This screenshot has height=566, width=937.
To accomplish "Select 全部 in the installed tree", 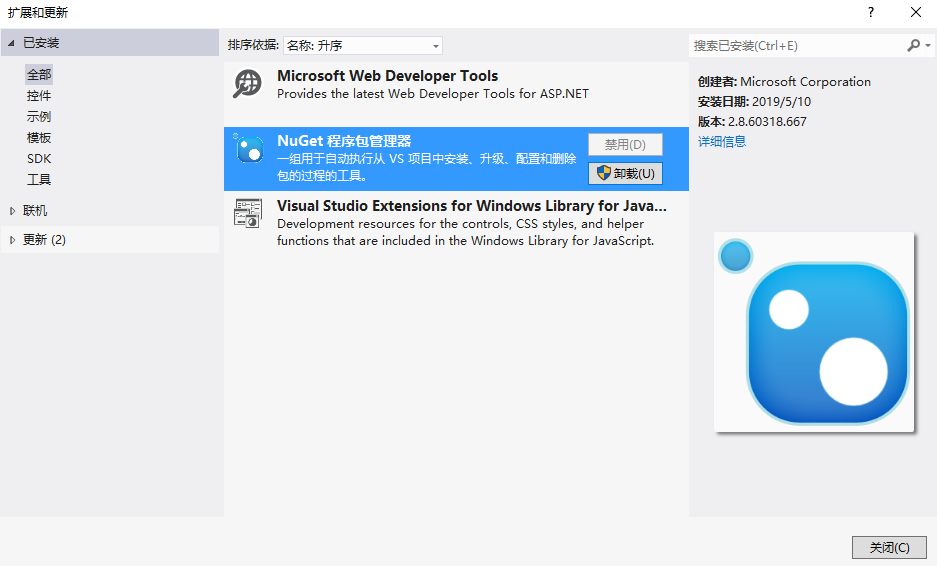I will coord(39,75).
